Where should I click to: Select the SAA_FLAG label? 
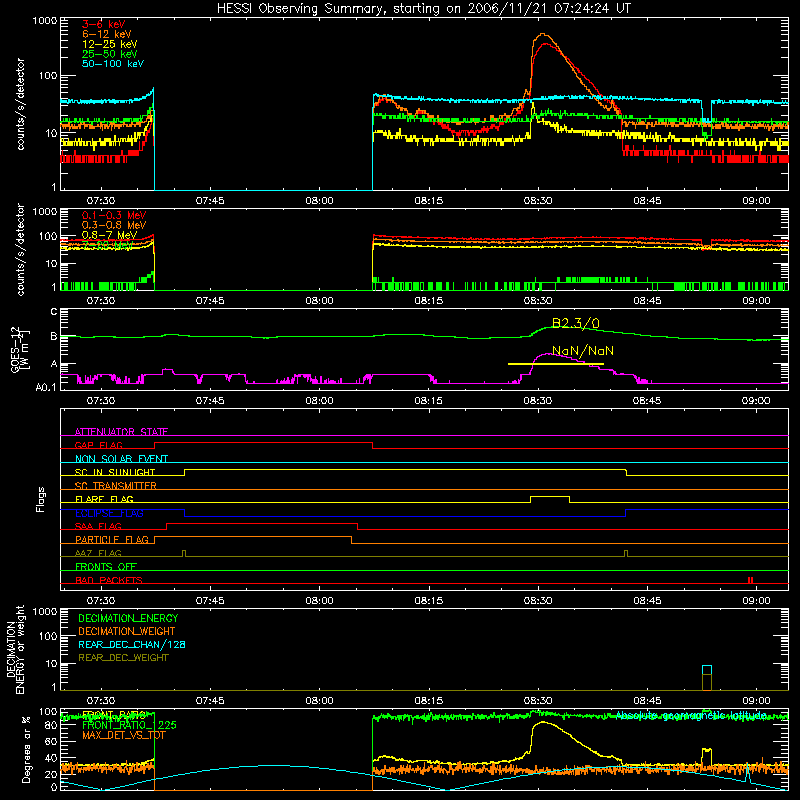(x=98, y=526)
